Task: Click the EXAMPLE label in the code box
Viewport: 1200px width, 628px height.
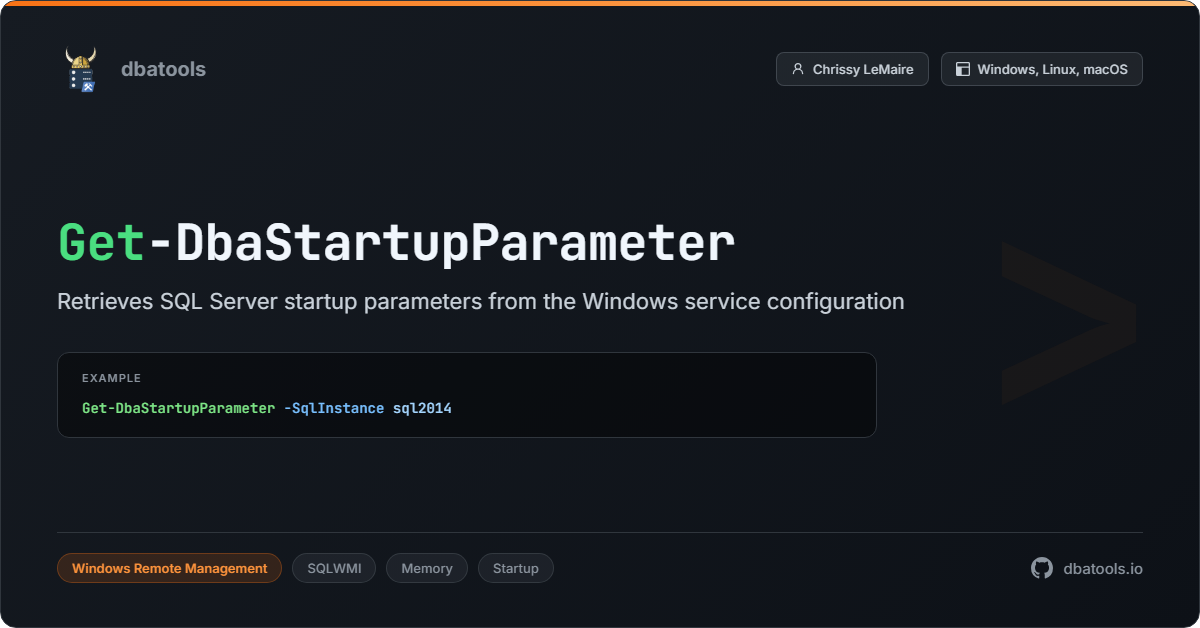Action: coord(111,378)
